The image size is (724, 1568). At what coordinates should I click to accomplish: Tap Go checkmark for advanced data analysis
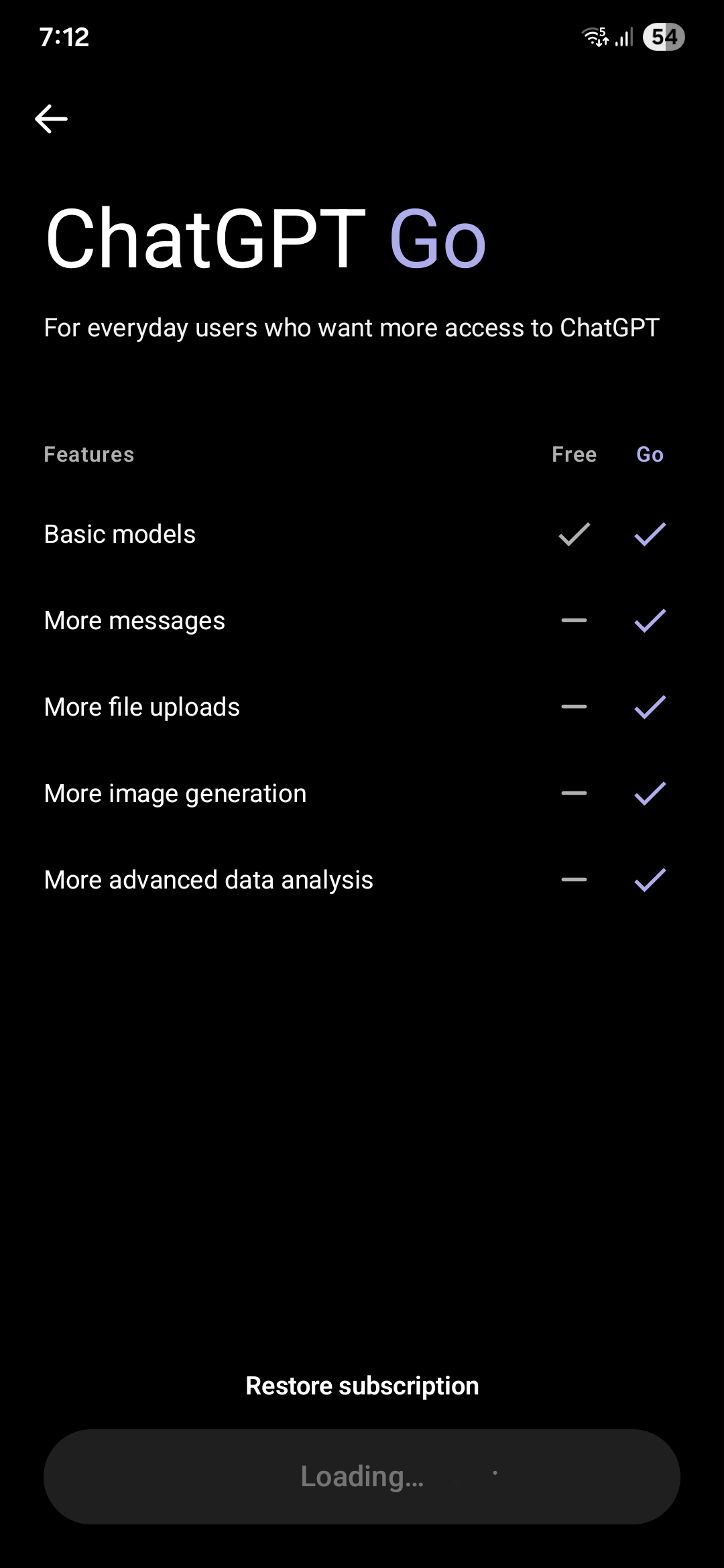650,880
